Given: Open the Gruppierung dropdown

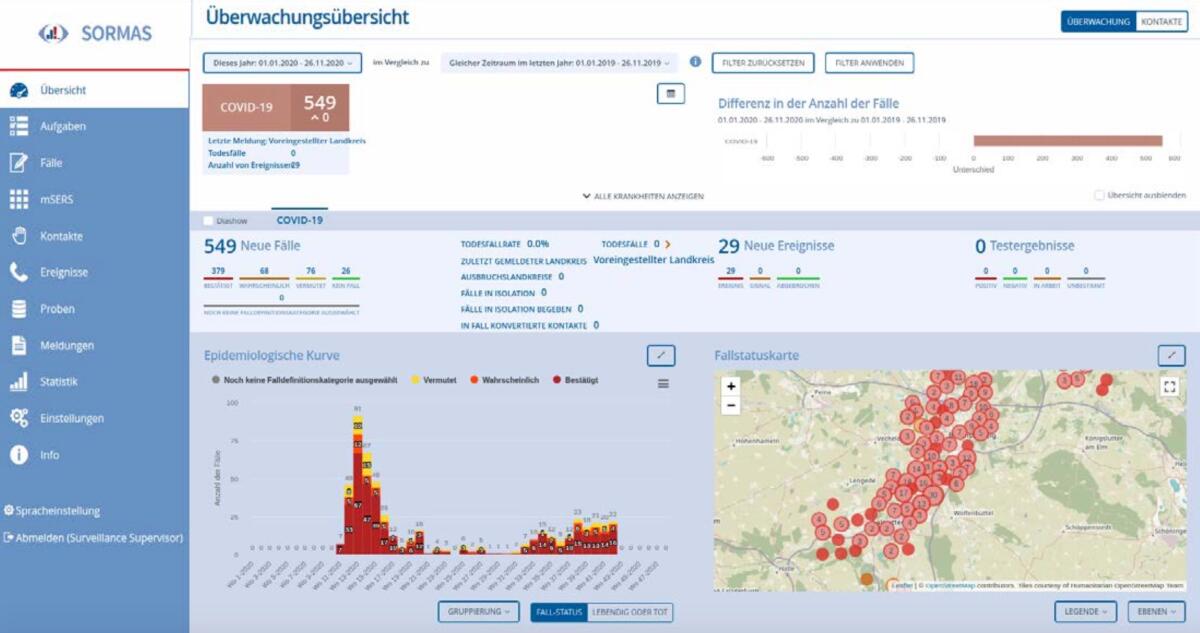Looking at the screenshot, I should click(478, 611).
